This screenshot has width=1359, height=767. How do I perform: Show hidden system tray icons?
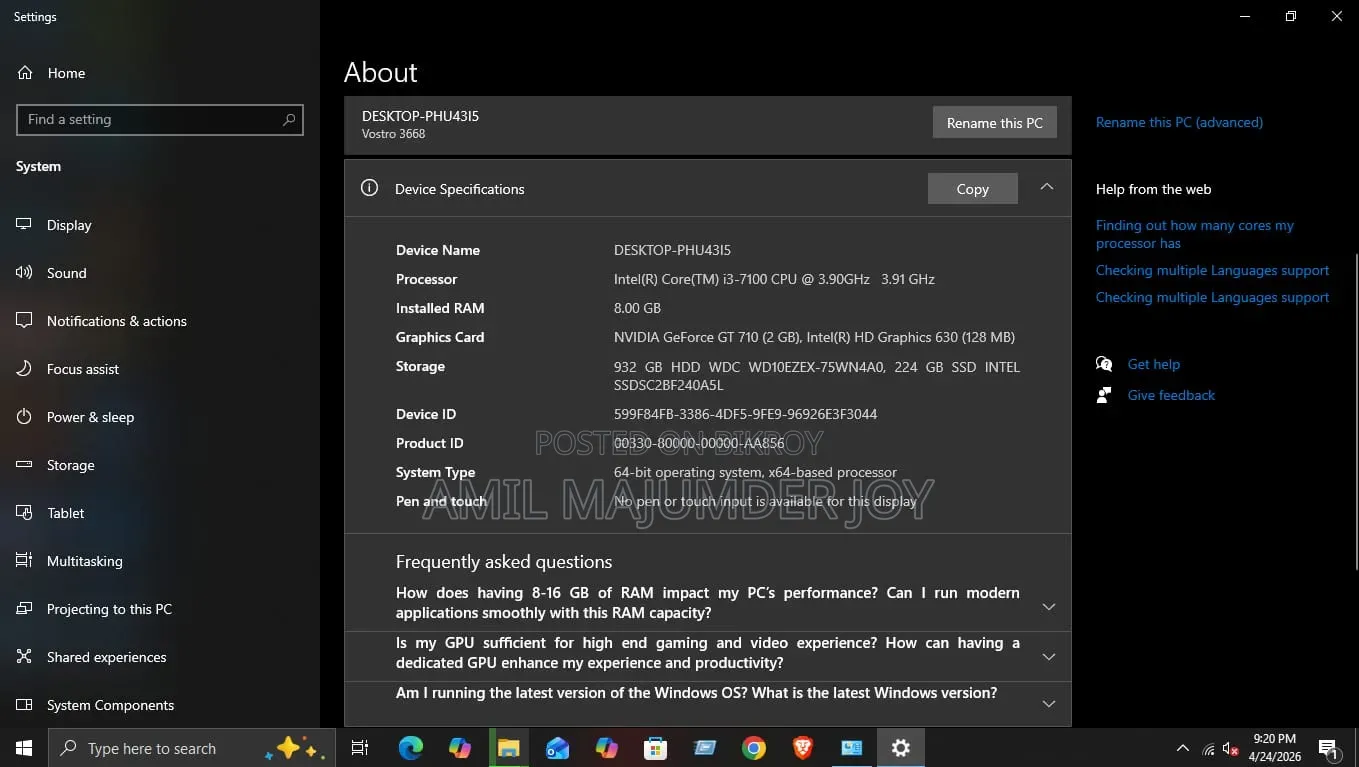point(1182,748)
